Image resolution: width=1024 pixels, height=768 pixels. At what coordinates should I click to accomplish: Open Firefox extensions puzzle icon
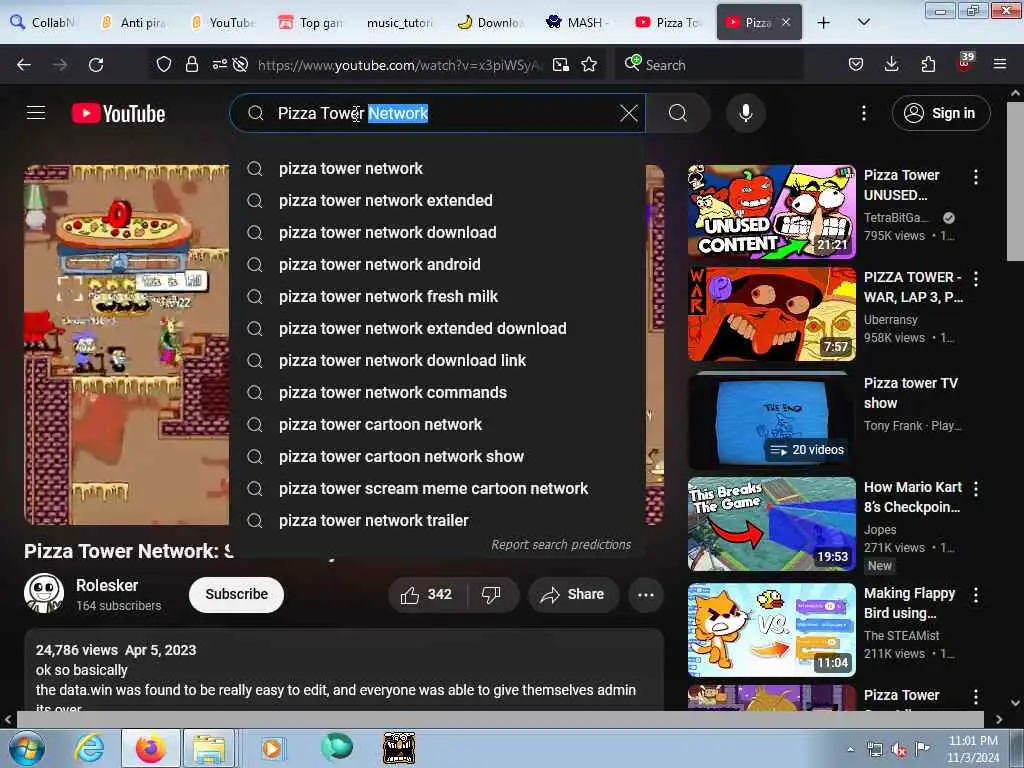click(928, 65)
